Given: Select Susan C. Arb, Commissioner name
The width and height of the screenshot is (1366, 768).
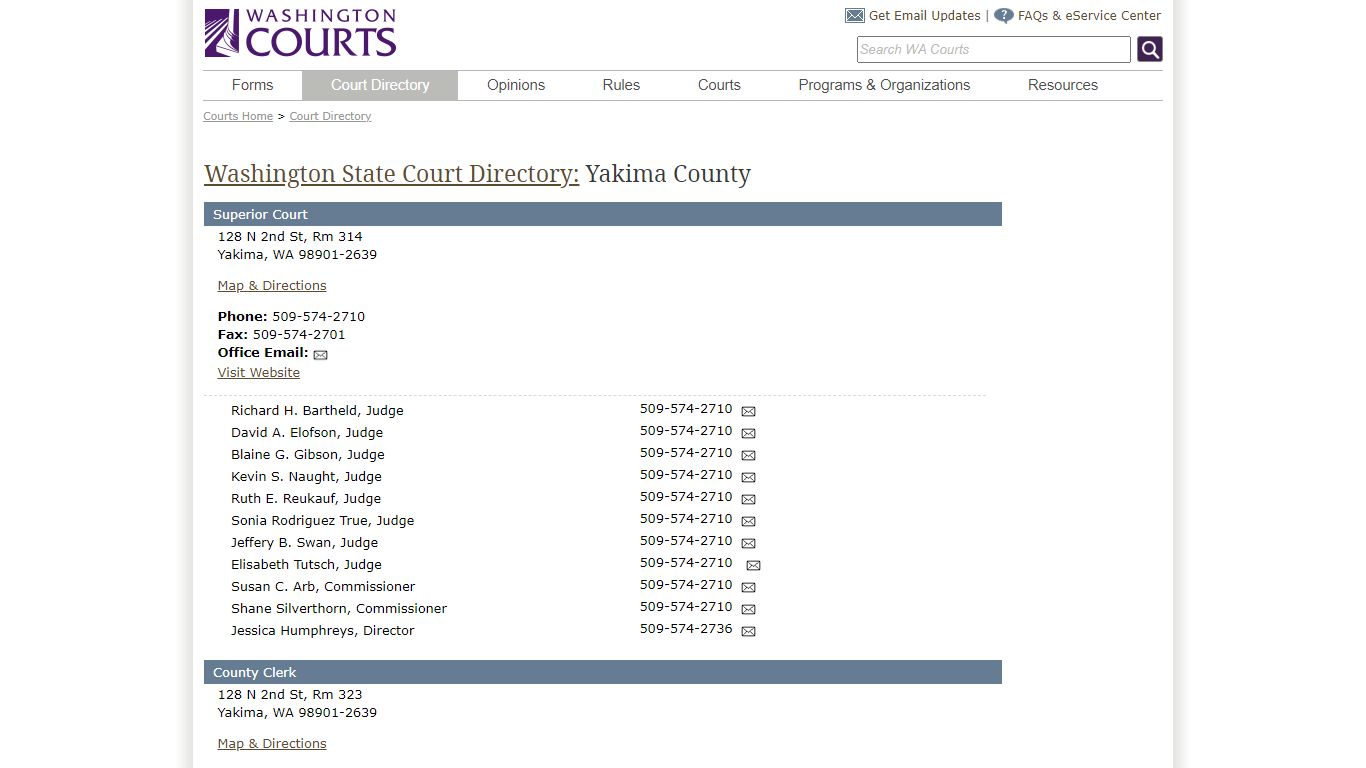Looking at the screenshot, I should coord(323,587).
